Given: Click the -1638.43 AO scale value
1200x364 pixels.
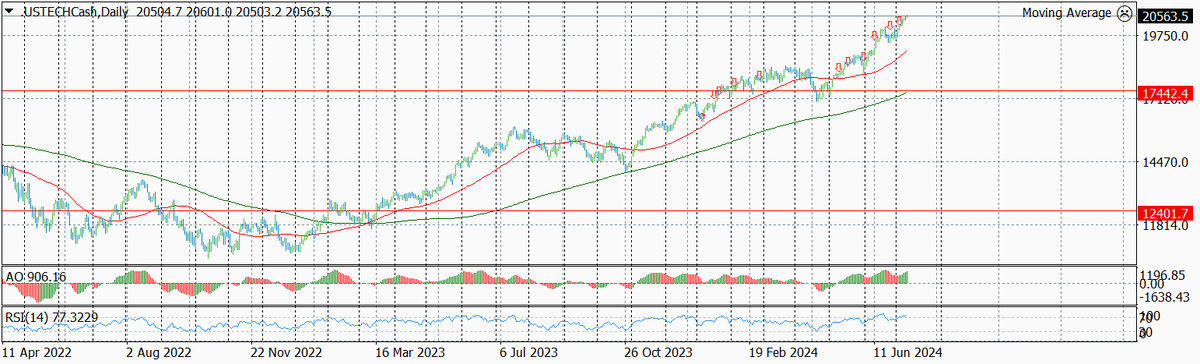Looking at the screenshot, I should coord(1166,297).
